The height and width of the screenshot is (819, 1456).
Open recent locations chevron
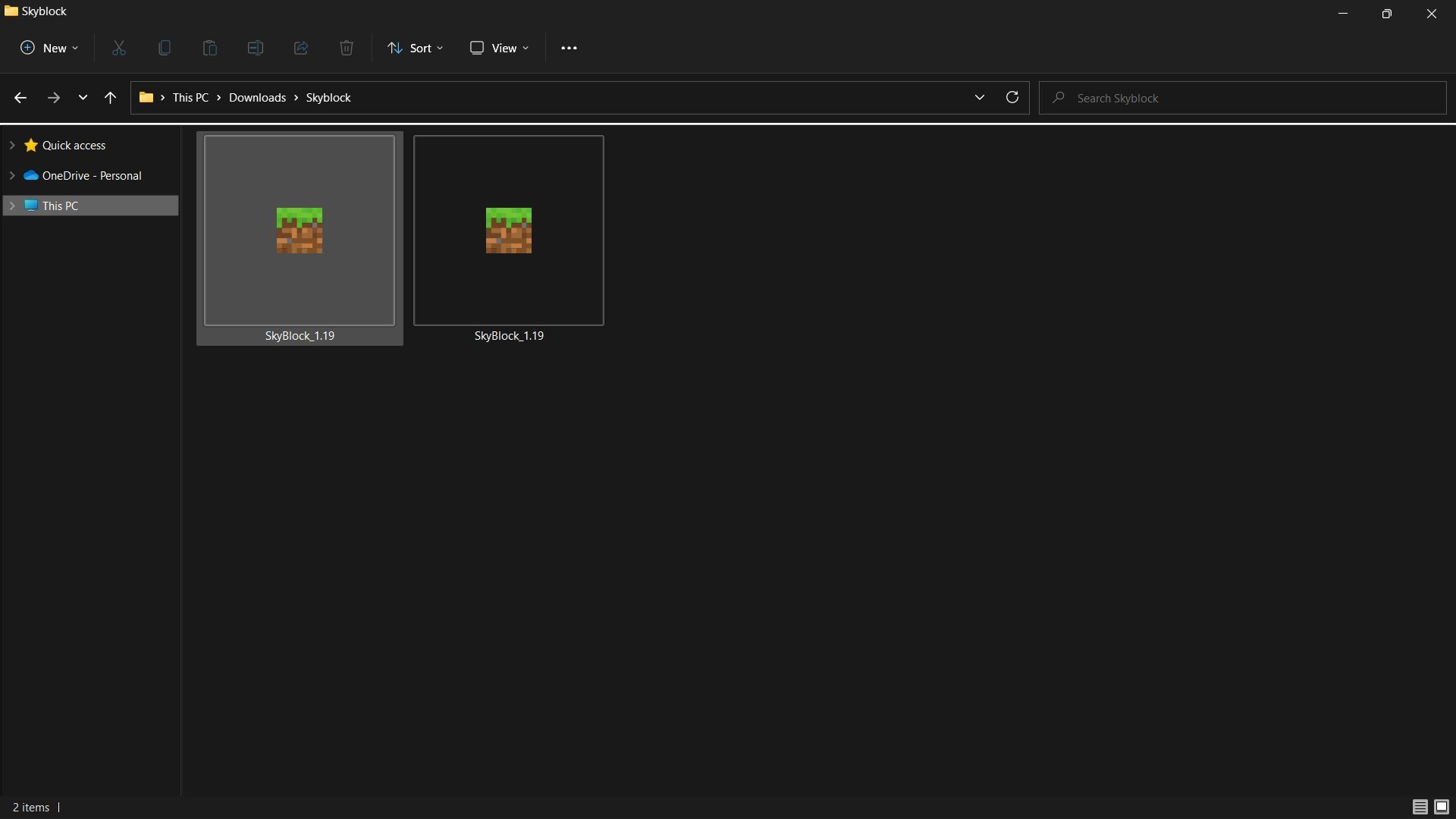(x=83, y=98)
